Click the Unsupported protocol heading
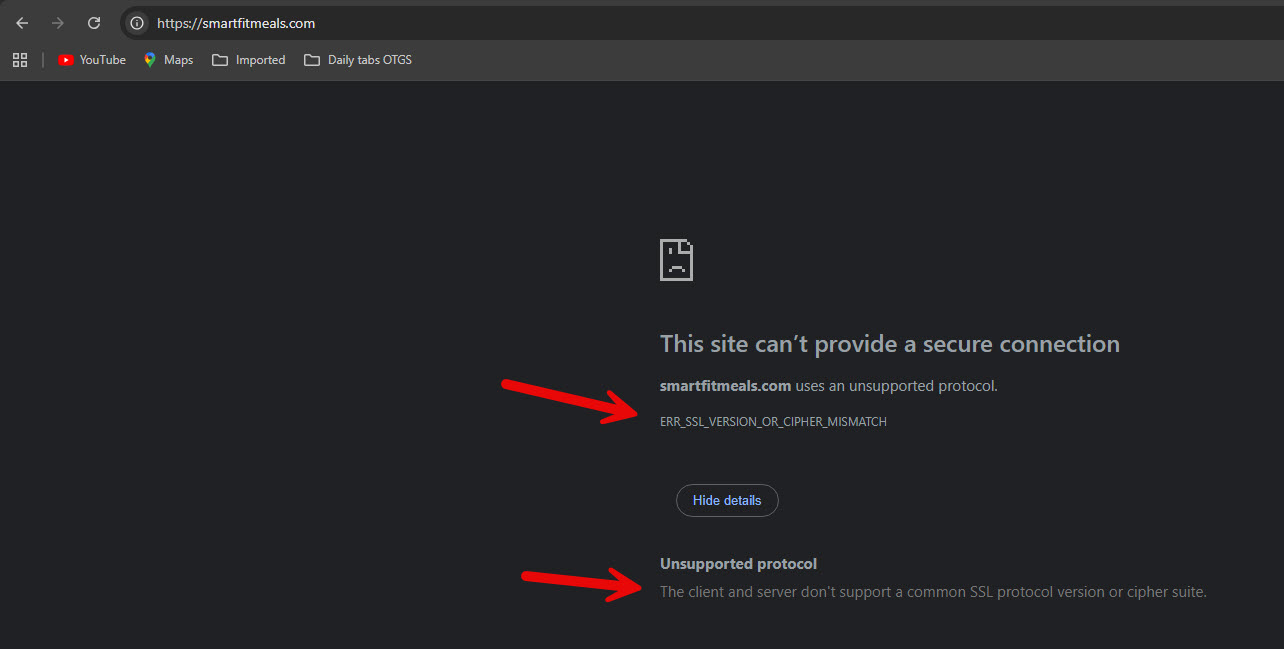 [x=739, y=564]
